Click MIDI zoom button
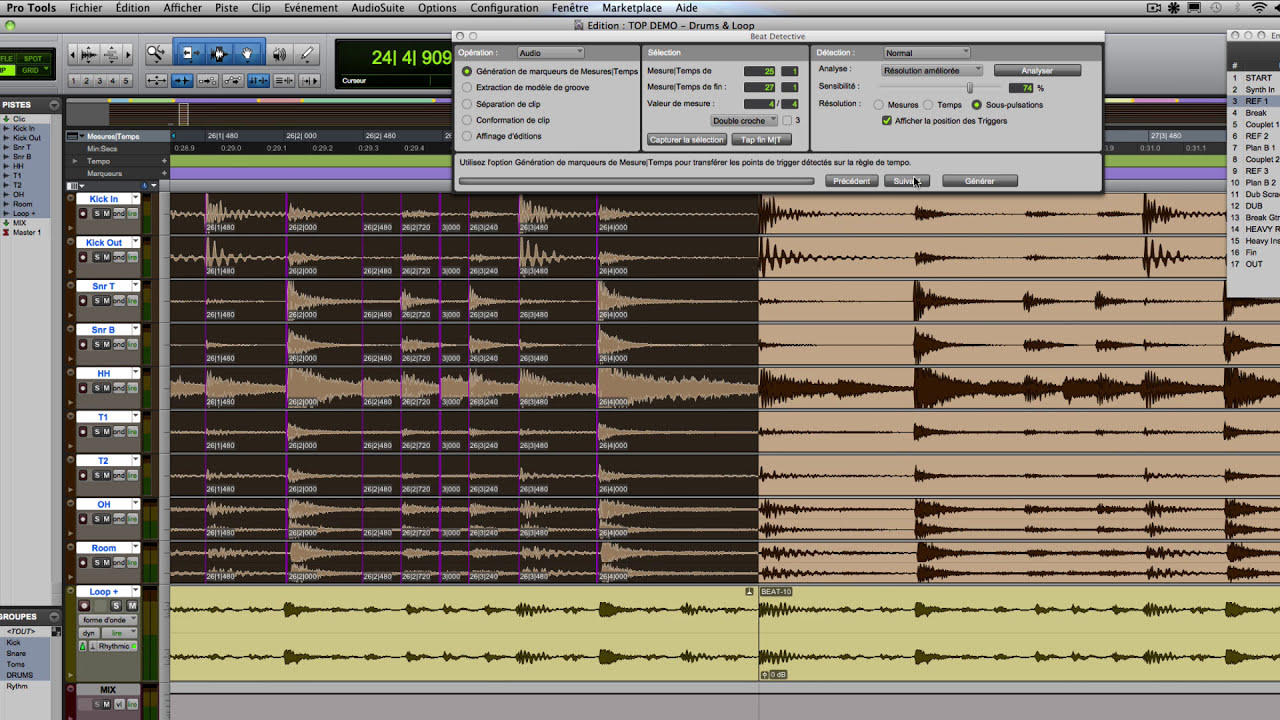1280x720 pixels. tap(112, 54)
